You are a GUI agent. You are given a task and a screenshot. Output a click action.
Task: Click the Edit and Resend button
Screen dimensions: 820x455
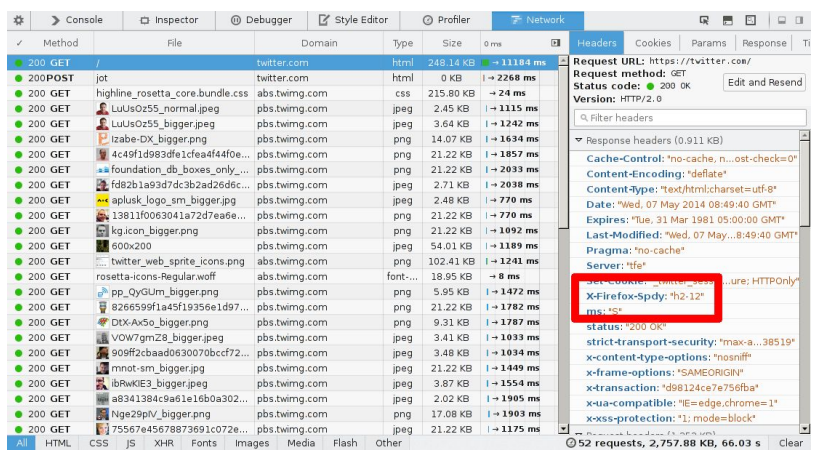pos(764,82)
